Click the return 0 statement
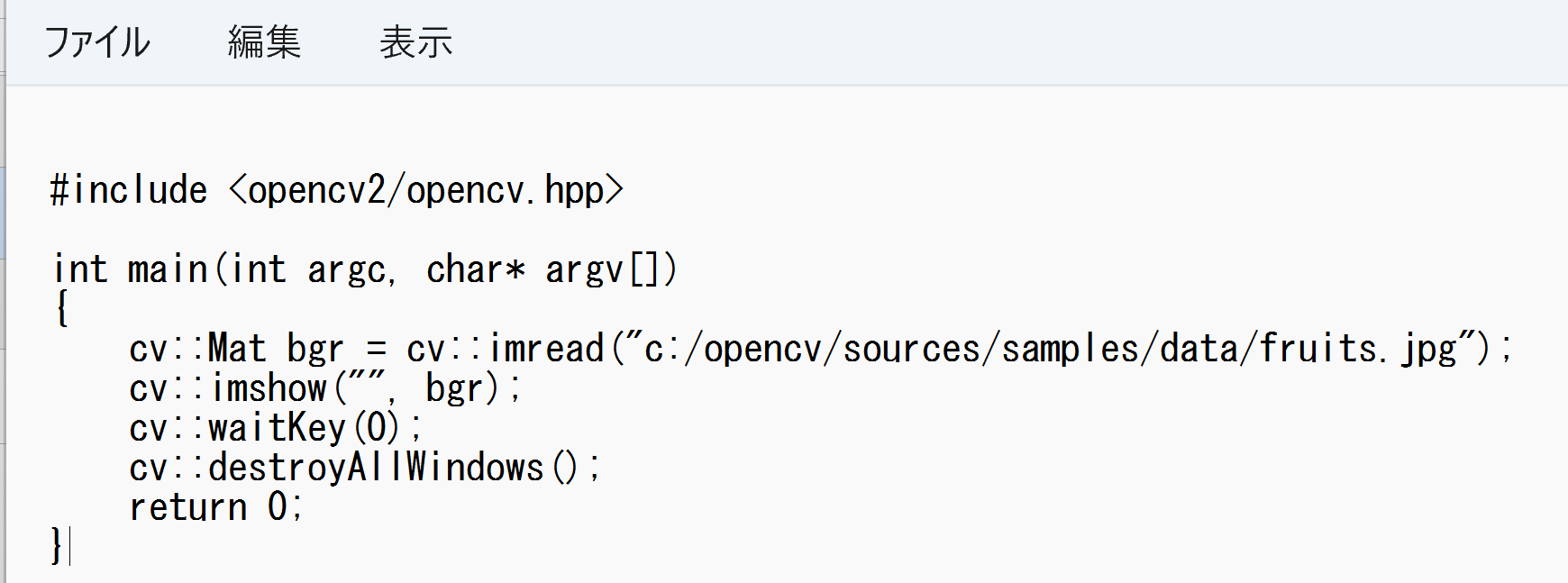 216,507
